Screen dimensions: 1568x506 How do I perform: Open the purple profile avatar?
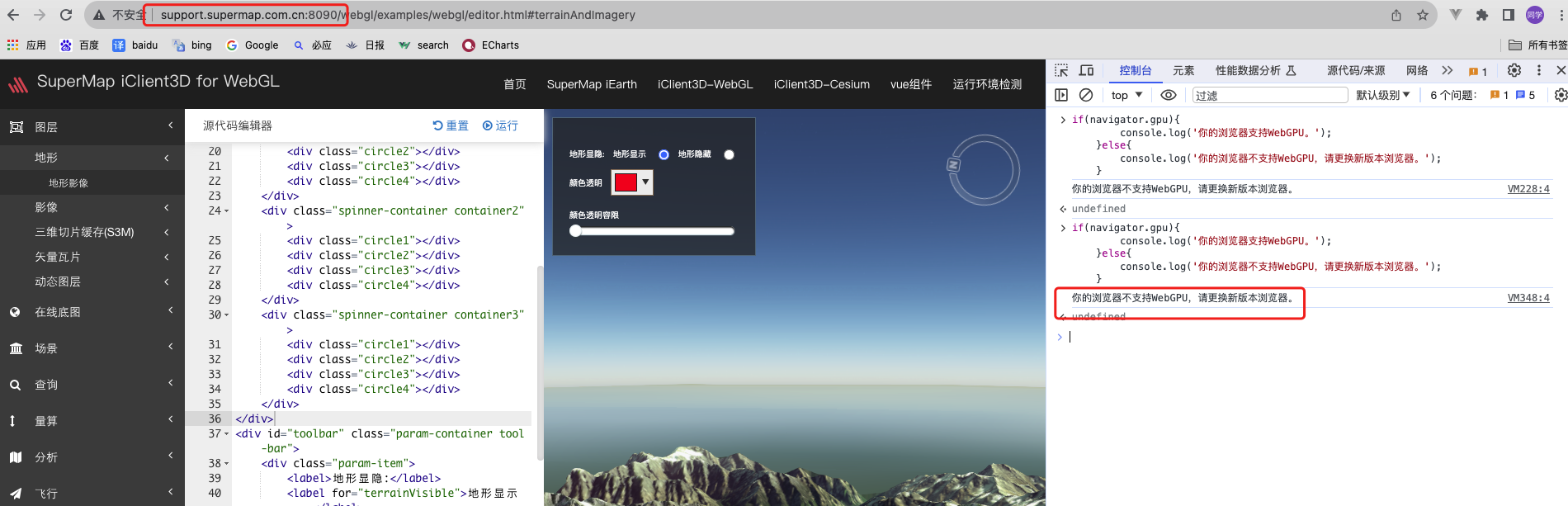pos(1535,15)
